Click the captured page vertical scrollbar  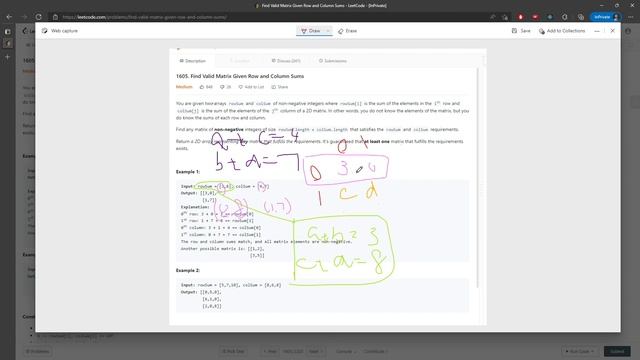pyautogui.click(x=477, y=178)
